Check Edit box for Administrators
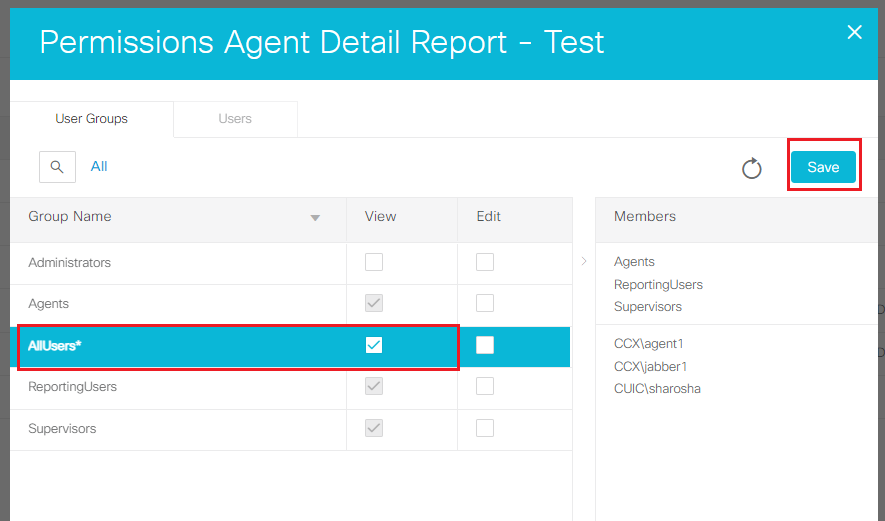This screenshot has height=521, width=885. click(485, 262)
